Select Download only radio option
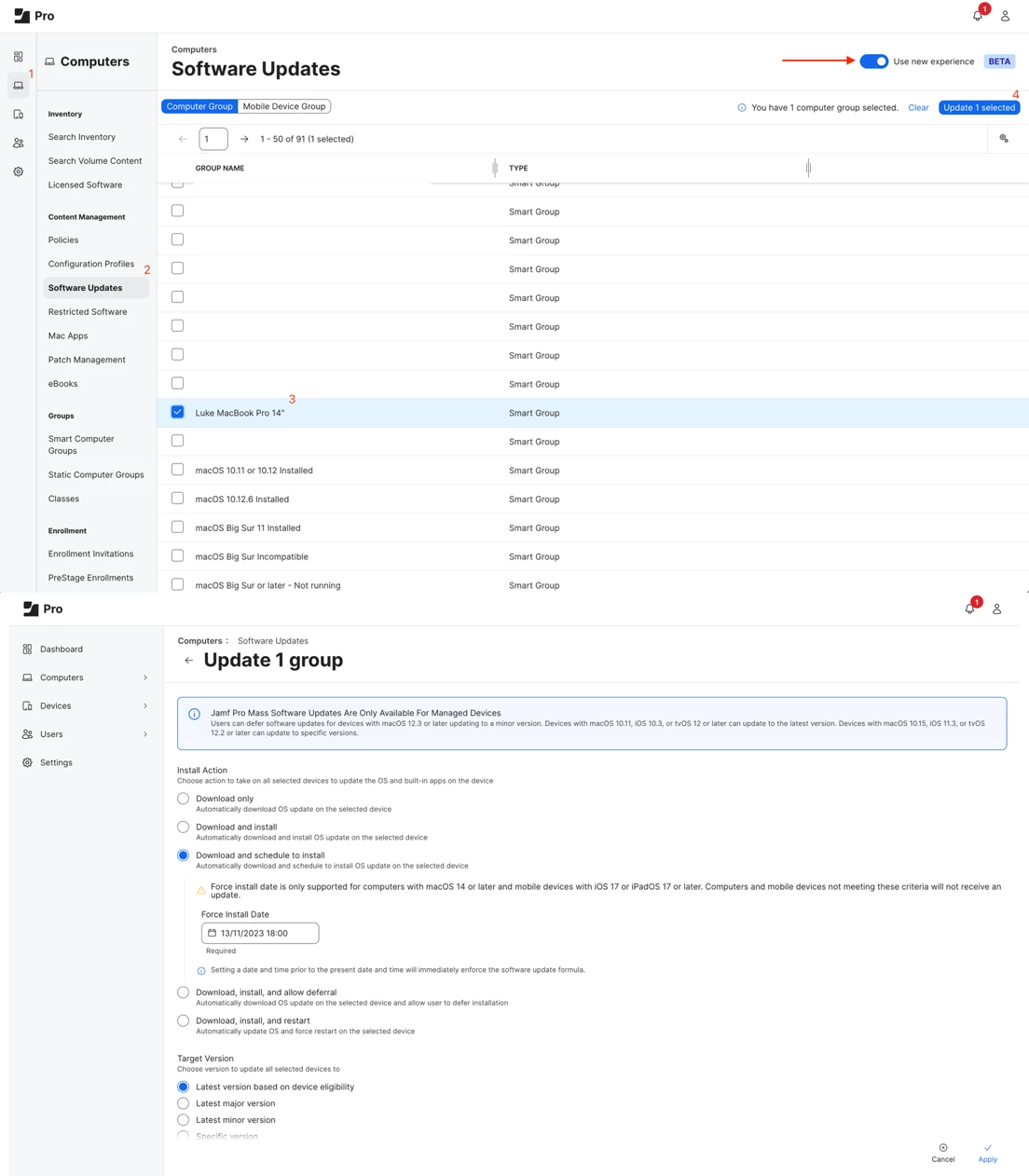The image size is (1029, 1176). point(183,799)
